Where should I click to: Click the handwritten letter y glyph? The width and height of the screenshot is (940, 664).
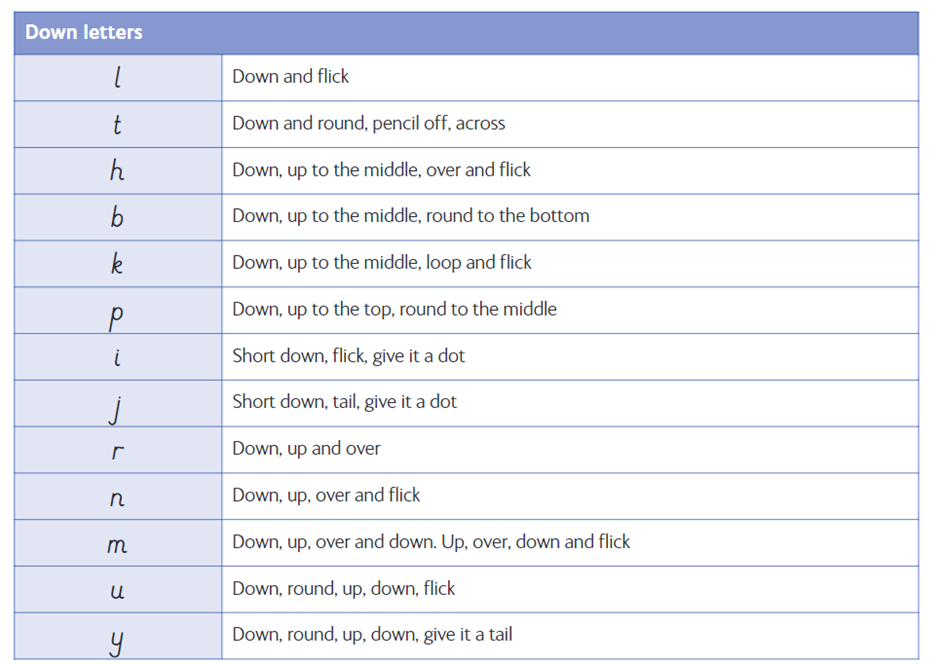117,642
